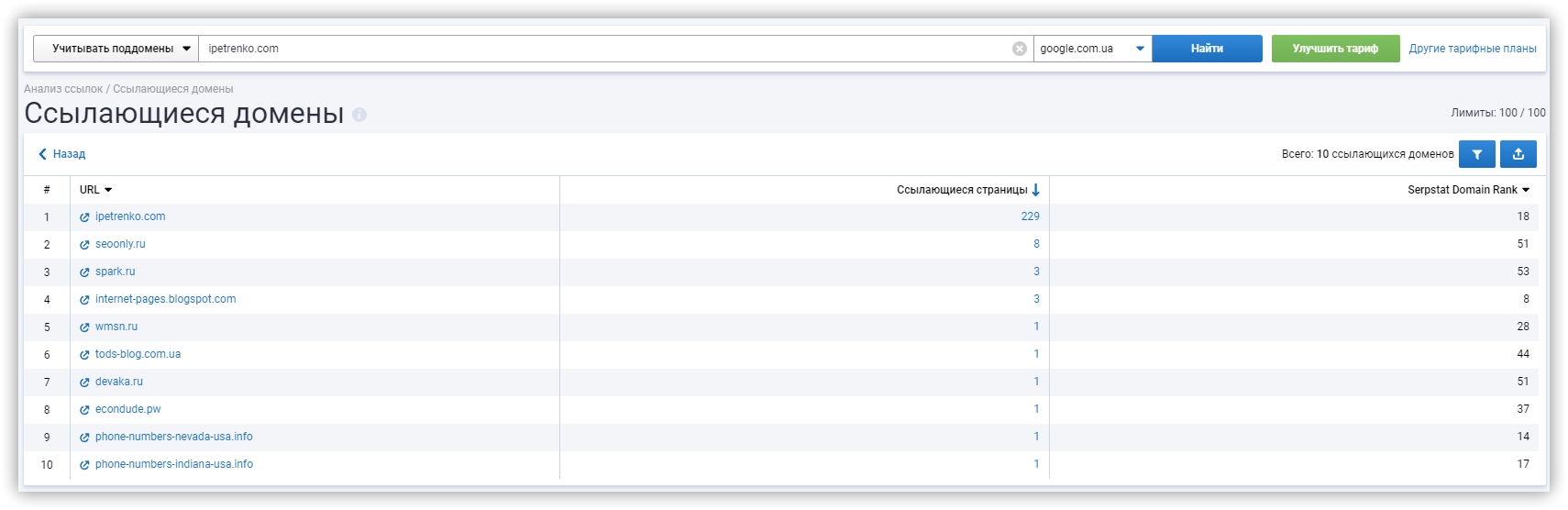Screen dimensions: 1568x510
Task: Open ipetrenko.com domain link
Action: (130, 216)
